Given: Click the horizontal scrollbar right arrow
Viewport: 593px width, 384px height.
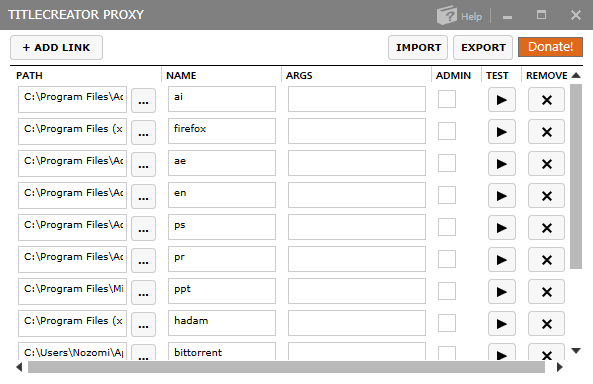Looking at the screenshot, I should [x=560, y=367].
